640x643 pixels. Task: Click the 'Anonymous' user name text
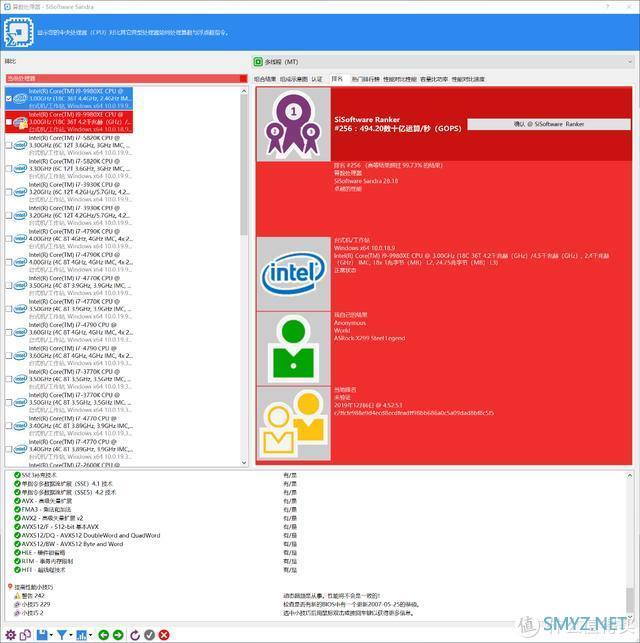click(x=350, y=323)
